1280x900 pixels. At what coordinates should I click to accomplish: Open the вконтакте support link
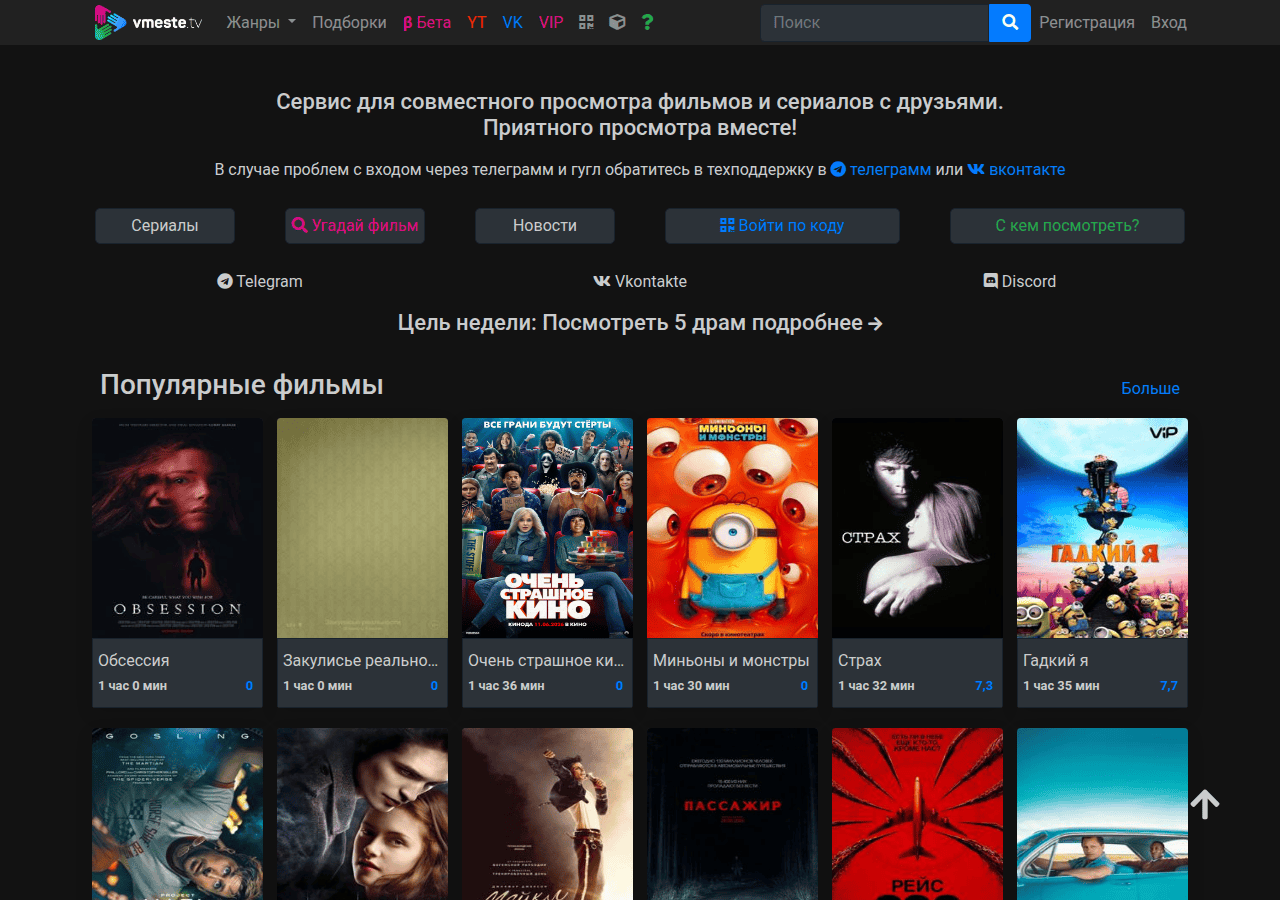tap(1016, 170)
